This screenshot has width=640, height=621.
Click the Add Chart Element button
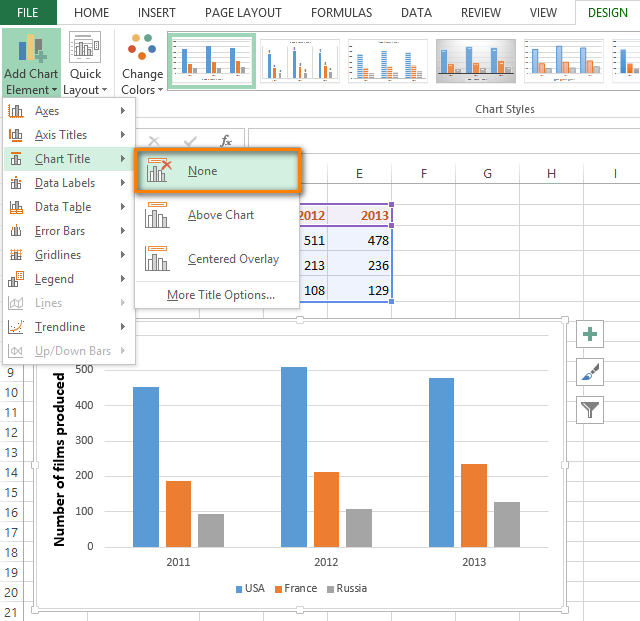click(x=31, y=62)
